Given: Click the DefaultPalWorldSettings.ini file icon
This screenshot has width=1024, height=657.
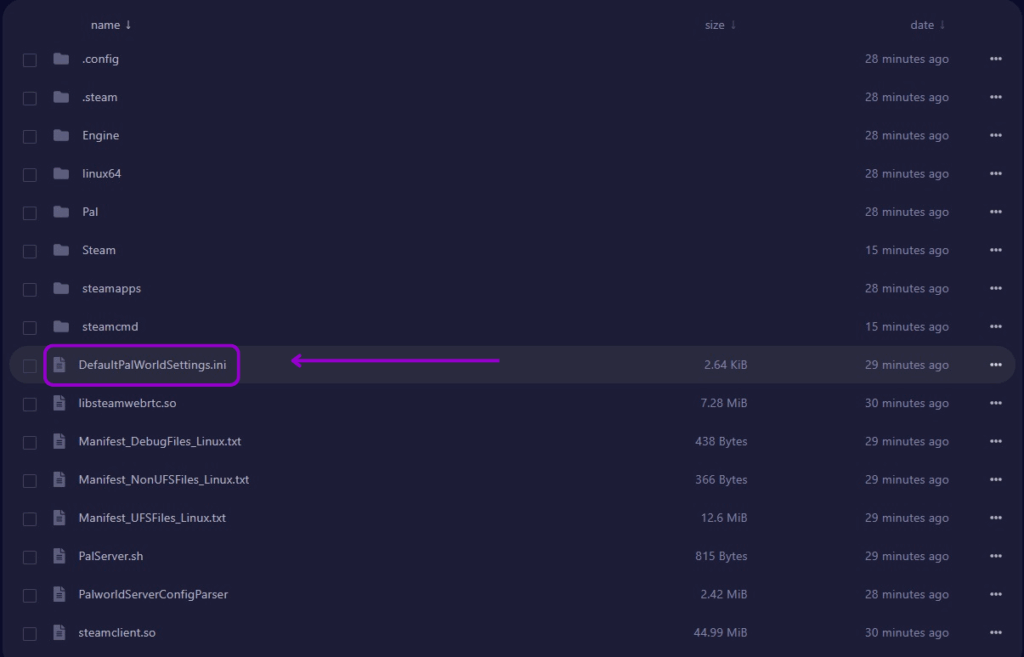Looking at the screenshot, I should (x=59, y=365).
